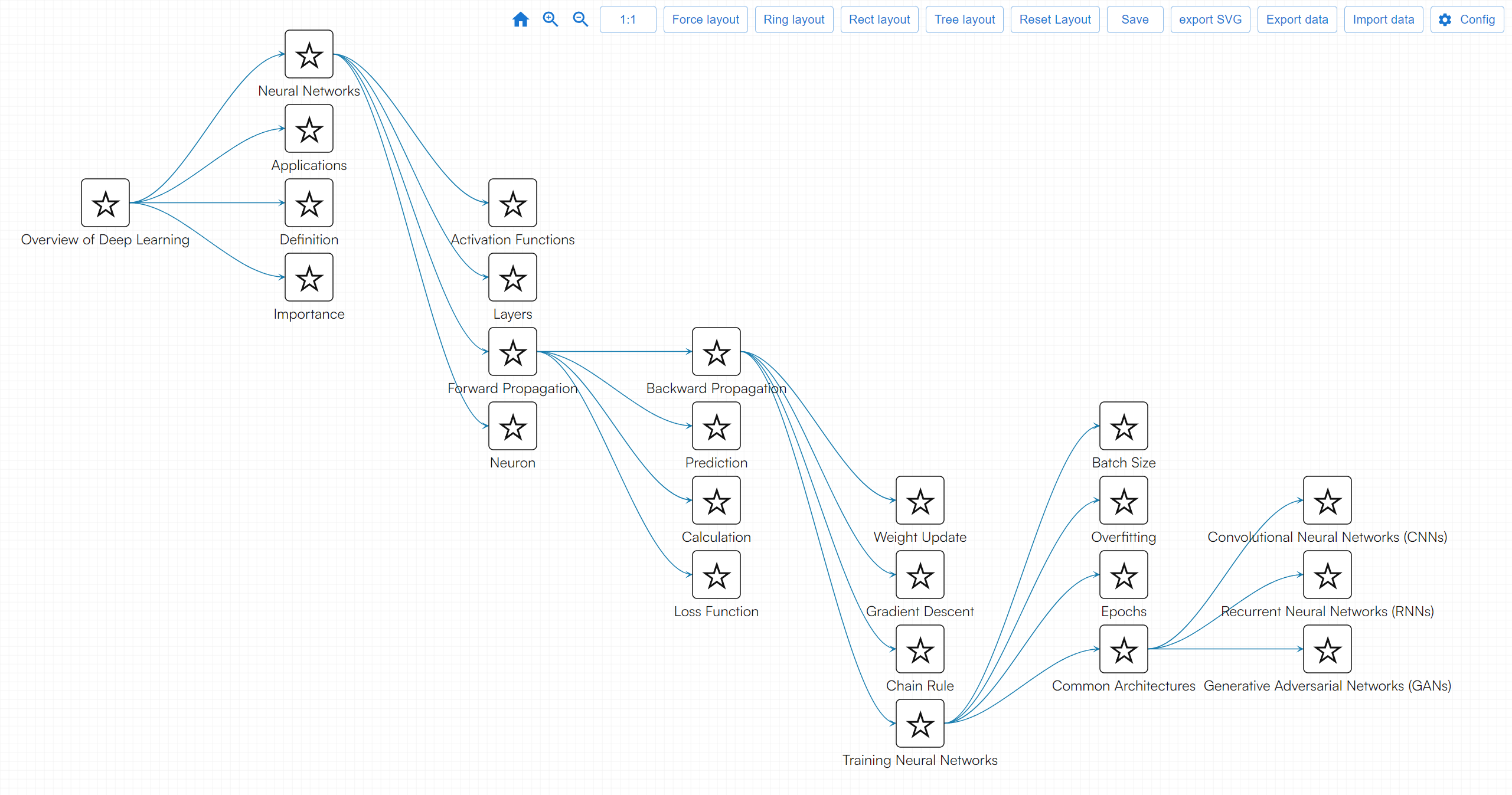Open the Config settings button
1512x795 pixels.
tap(1467, 19)
